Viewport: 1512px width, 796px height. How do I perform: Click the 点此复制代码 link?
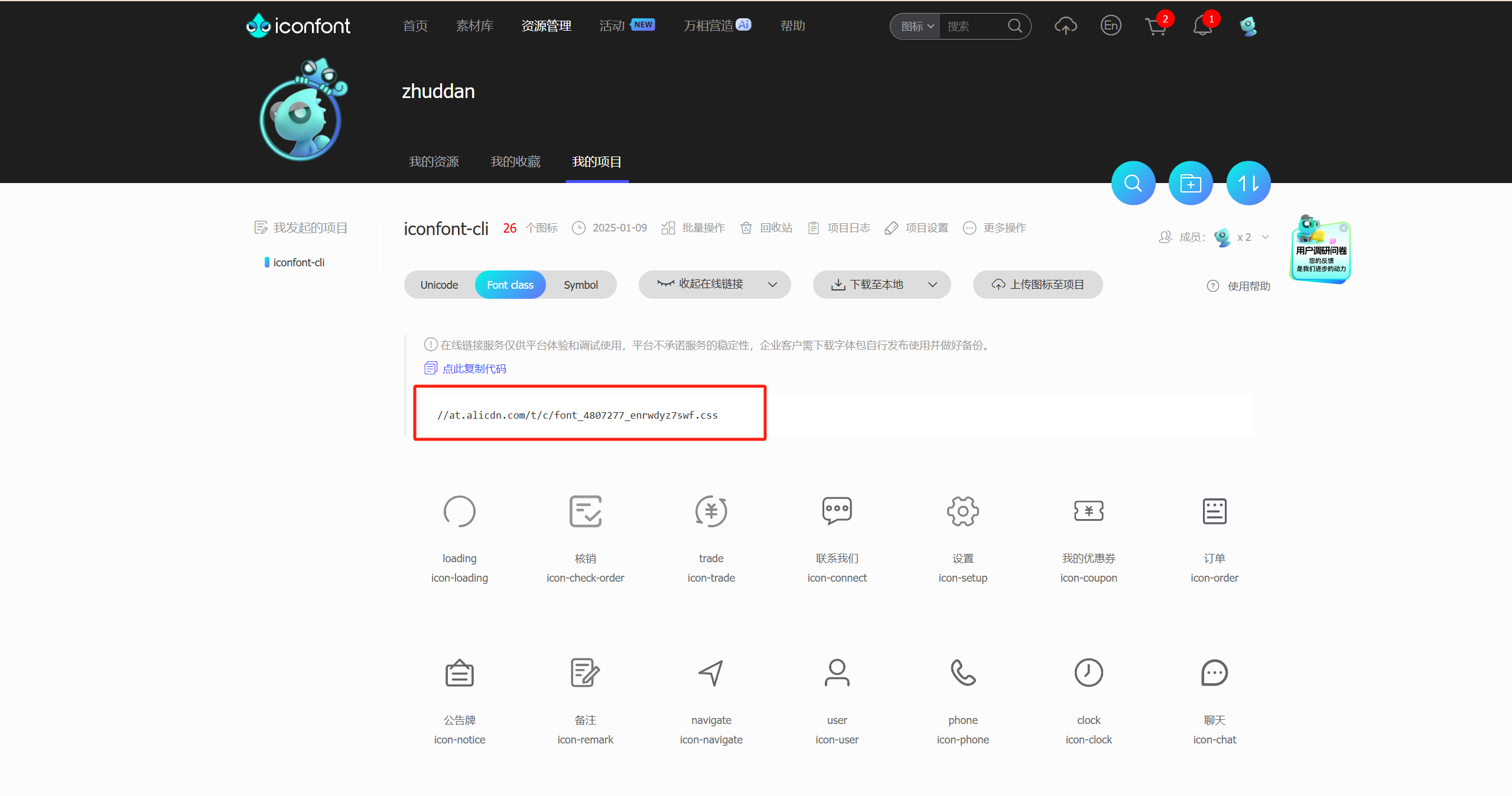coord(473,369)
